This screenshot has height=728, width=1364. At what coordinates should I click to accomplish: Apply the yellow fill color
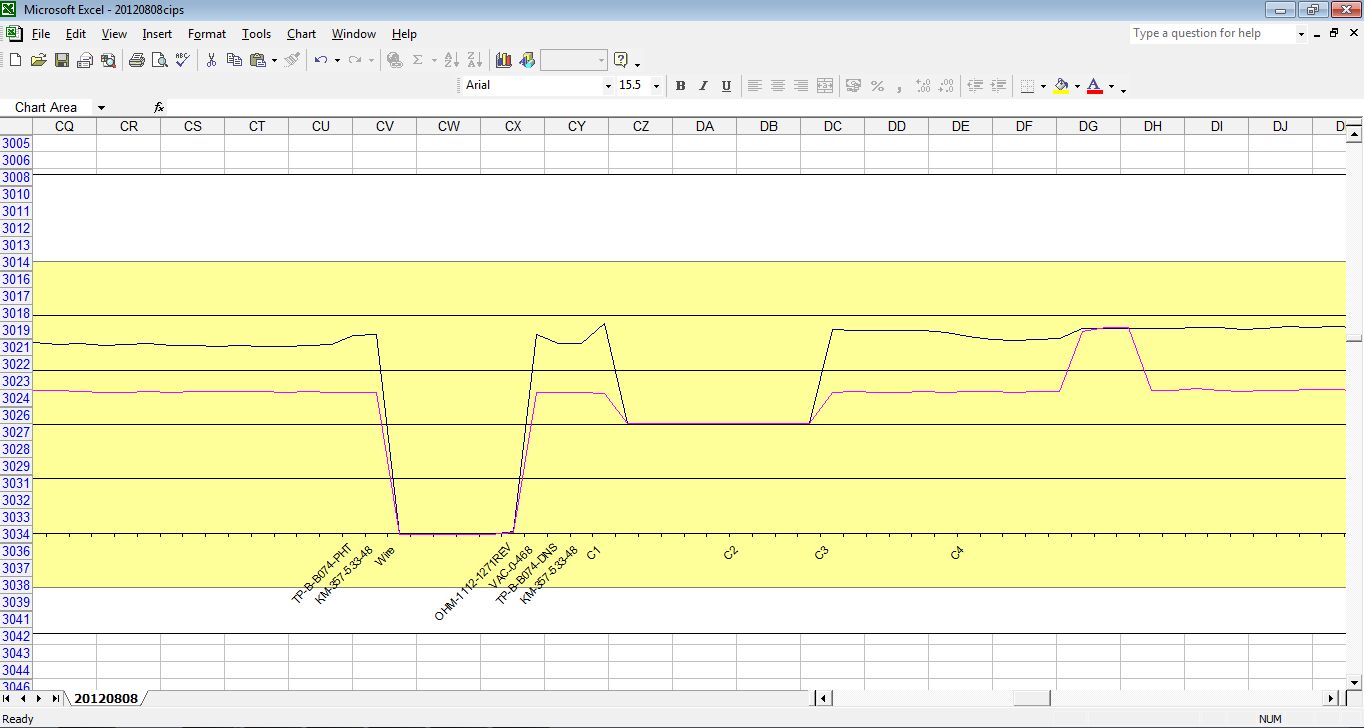click(x=1061, y=86)
